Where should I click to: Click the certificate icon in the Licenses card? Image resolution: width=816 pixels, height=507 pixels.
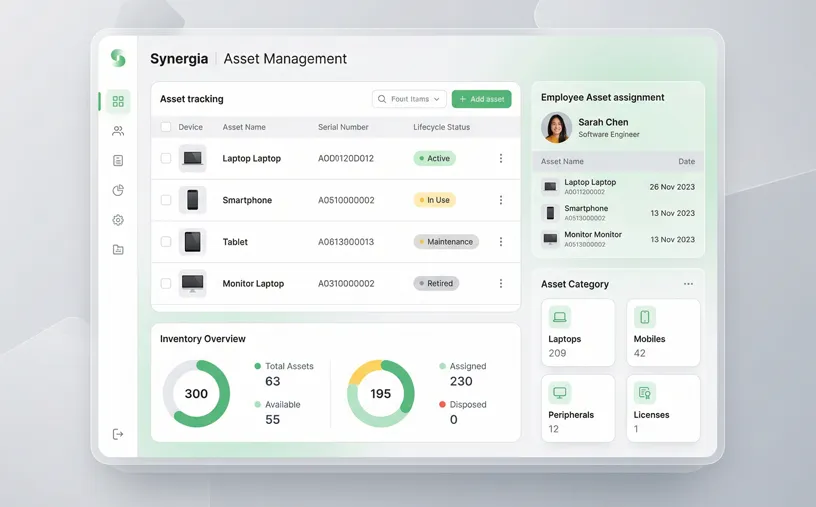(x=645, y=392)
